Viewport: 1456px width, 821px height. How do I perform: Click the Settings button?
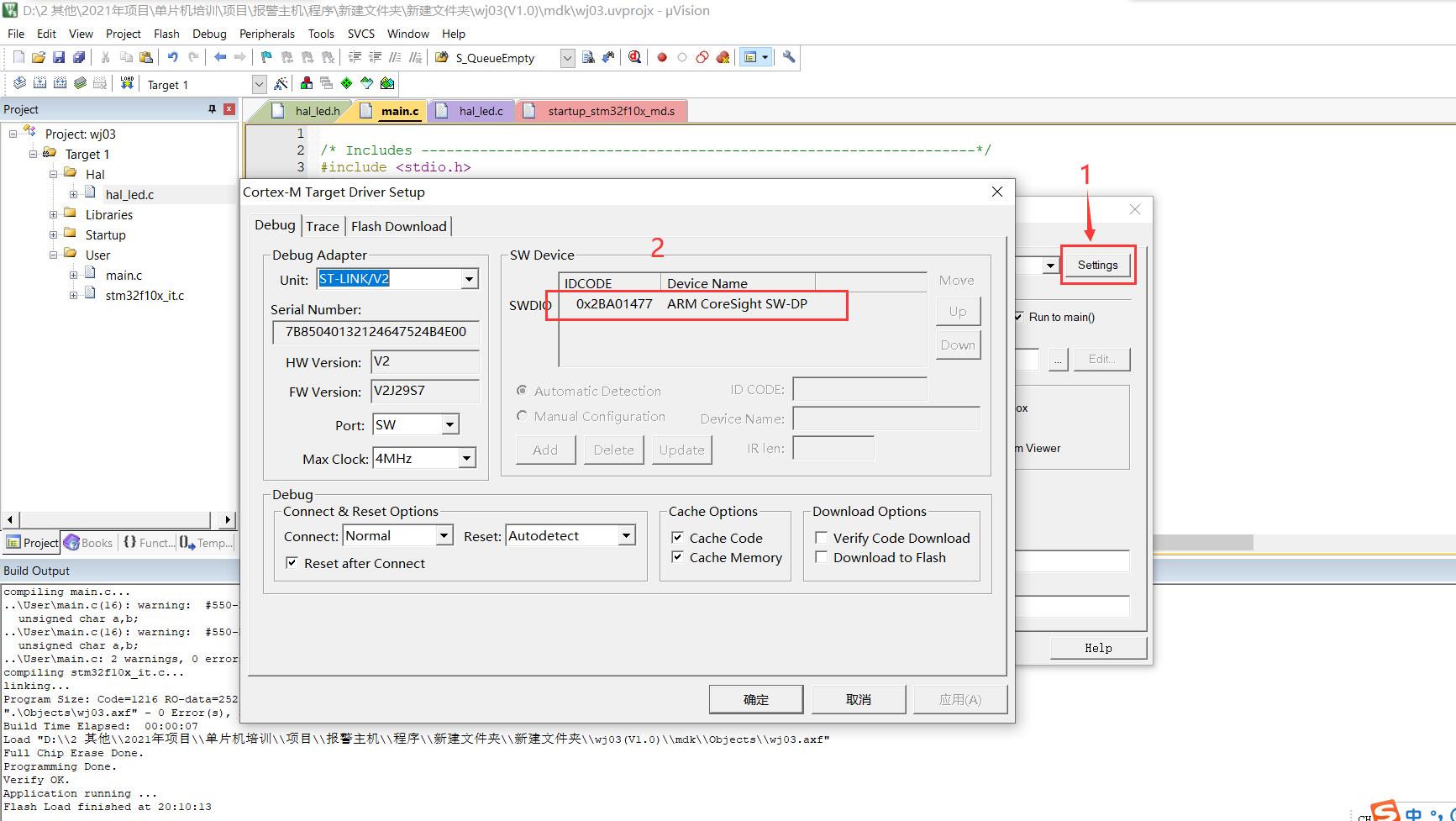[x=1097, y=265]
